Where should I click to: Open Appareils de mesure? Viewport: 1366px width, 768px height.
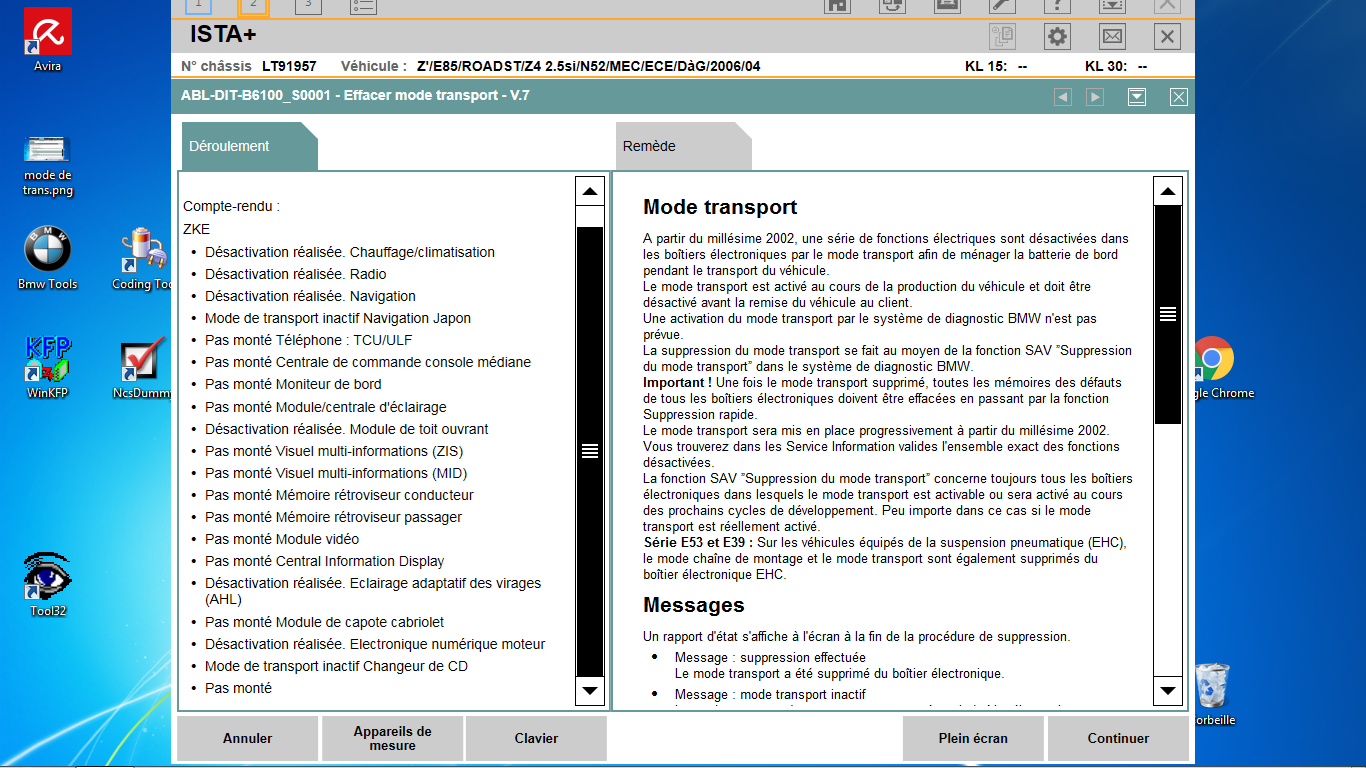tap(392, 738)
